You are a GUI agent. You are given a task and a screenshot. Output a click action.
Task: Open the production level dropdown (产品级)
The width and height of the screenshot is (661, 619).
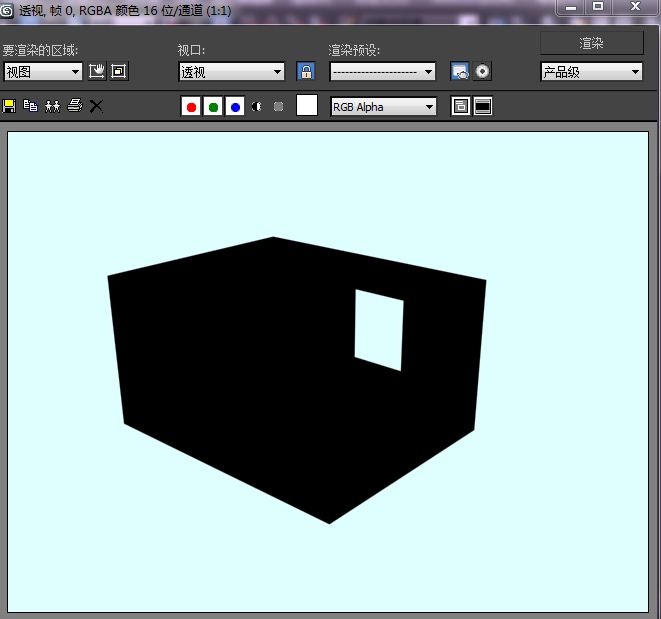pyautogui.click(x=591, y=72)
